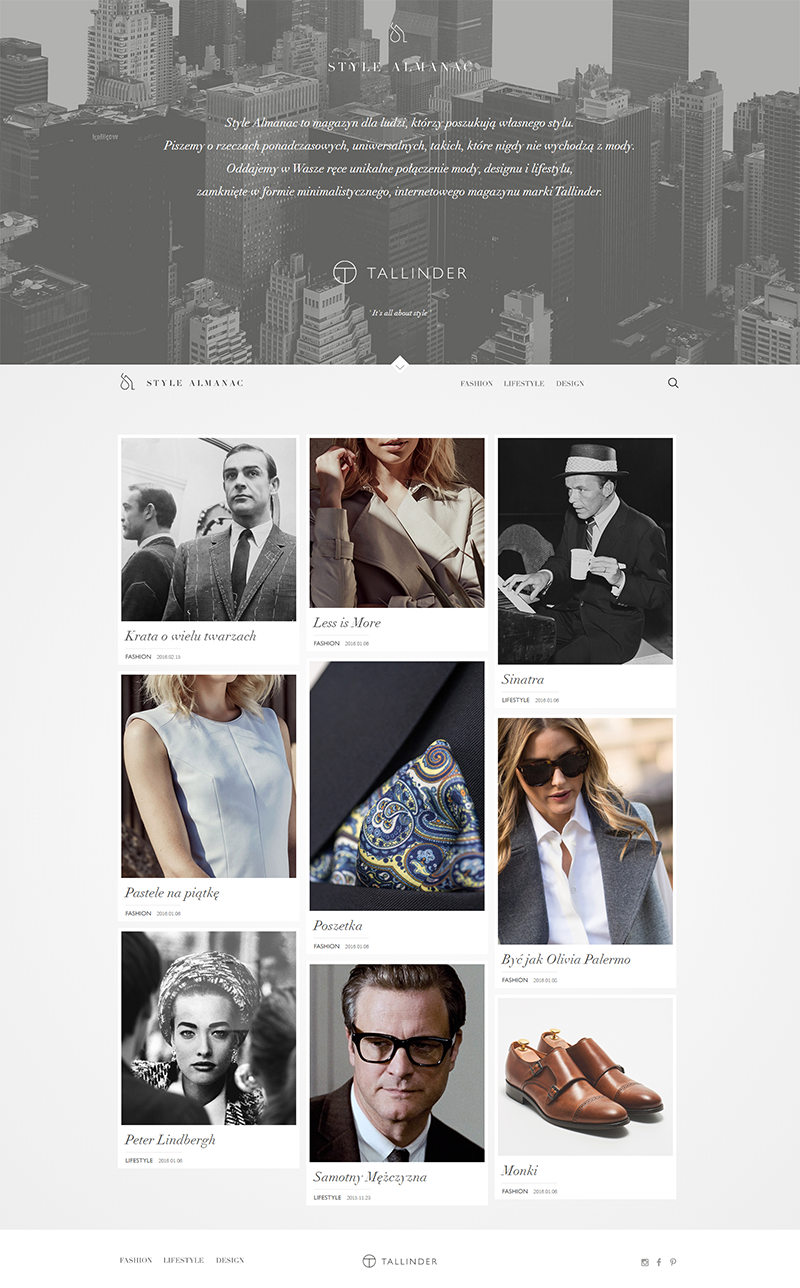Open search with the magnifier icon

click(x=673, y=383)
